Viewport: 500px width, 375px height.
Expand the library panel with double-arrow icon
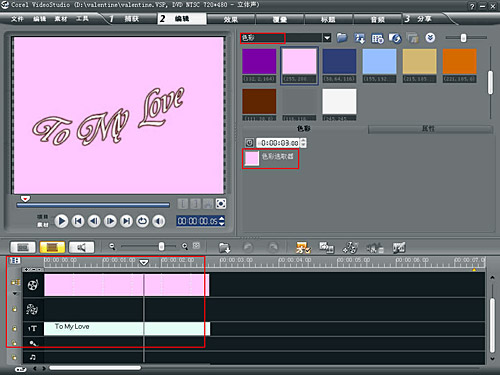(x=430, y=38)
